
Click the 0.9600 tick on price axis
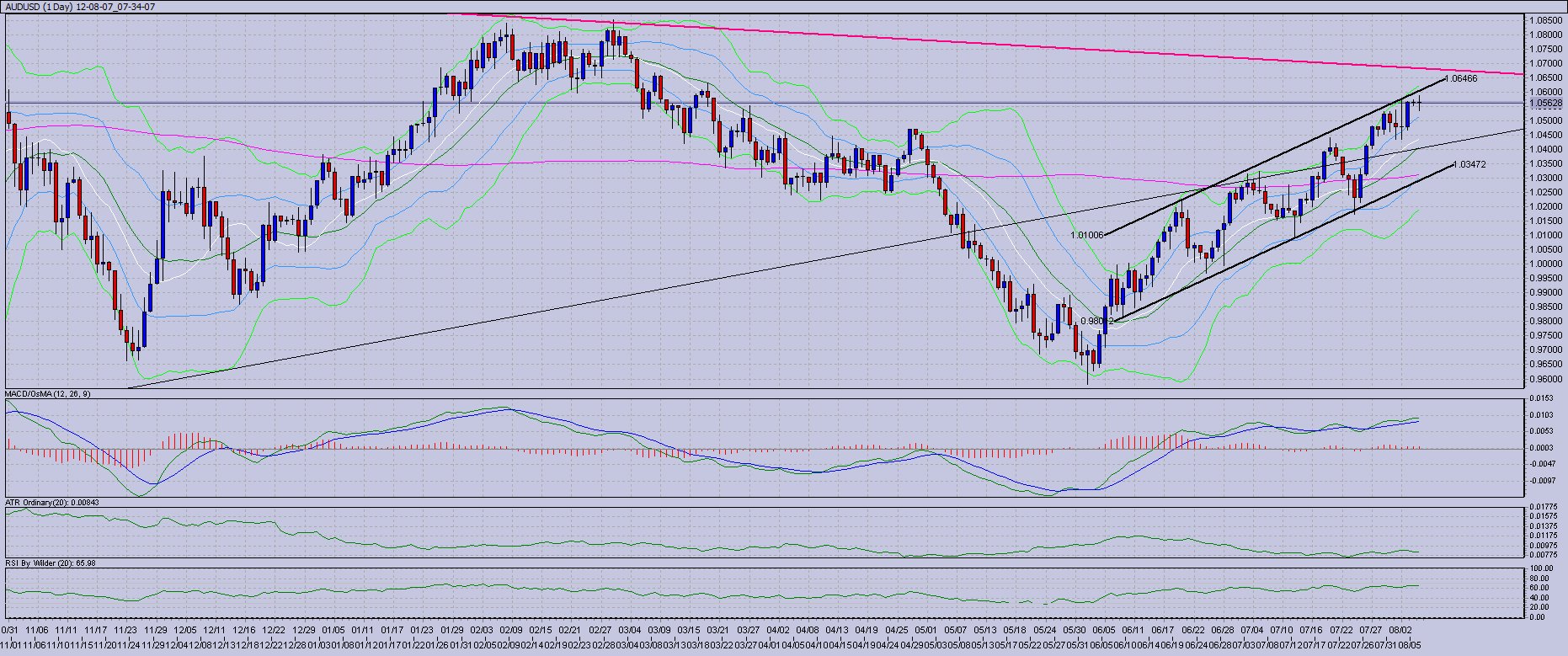[x=1544, y=378]
